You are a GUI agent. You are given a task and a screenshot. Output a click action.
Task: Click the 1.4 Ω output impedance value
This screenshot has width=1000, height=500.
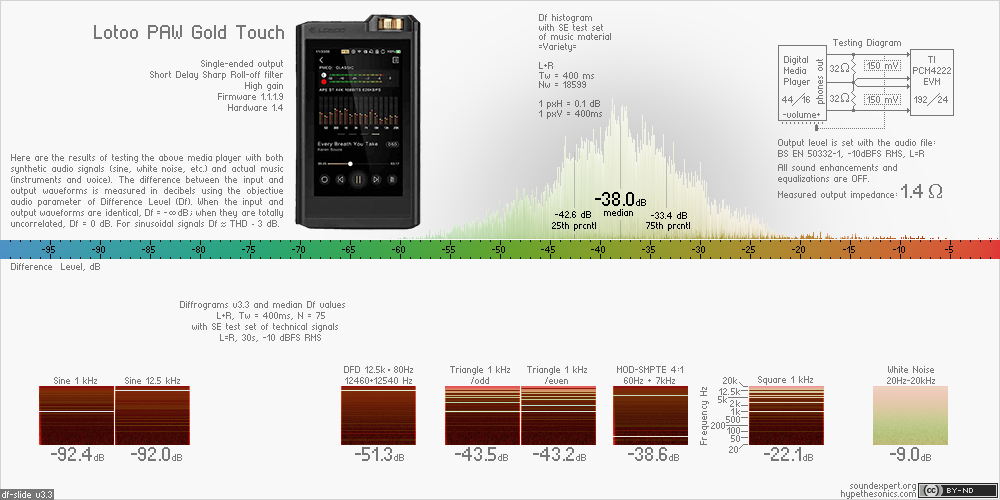click(x=921, y=191)
